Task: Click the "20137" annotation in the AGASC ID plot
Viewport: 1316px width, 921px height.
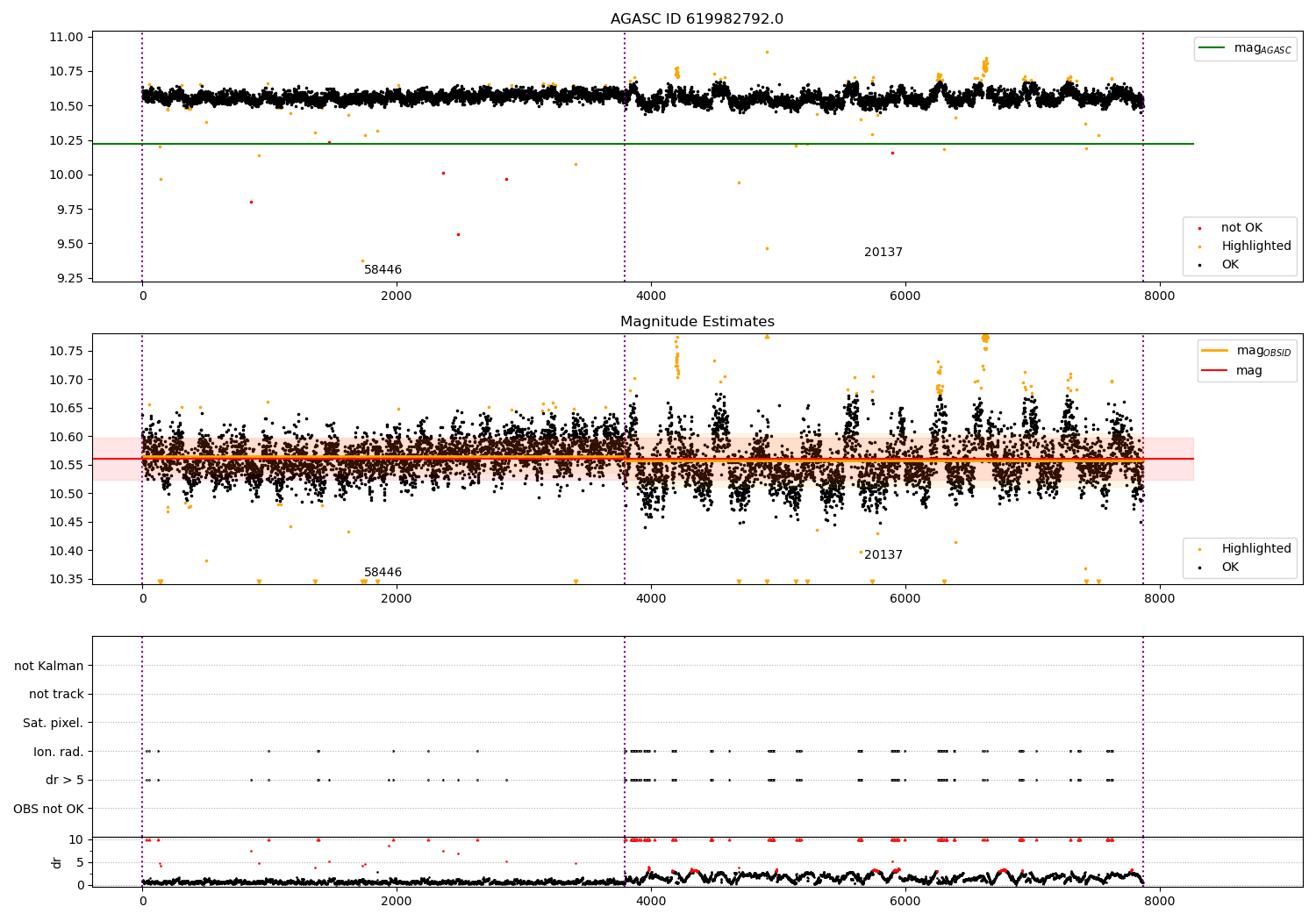Action: (x=883, y=253)
